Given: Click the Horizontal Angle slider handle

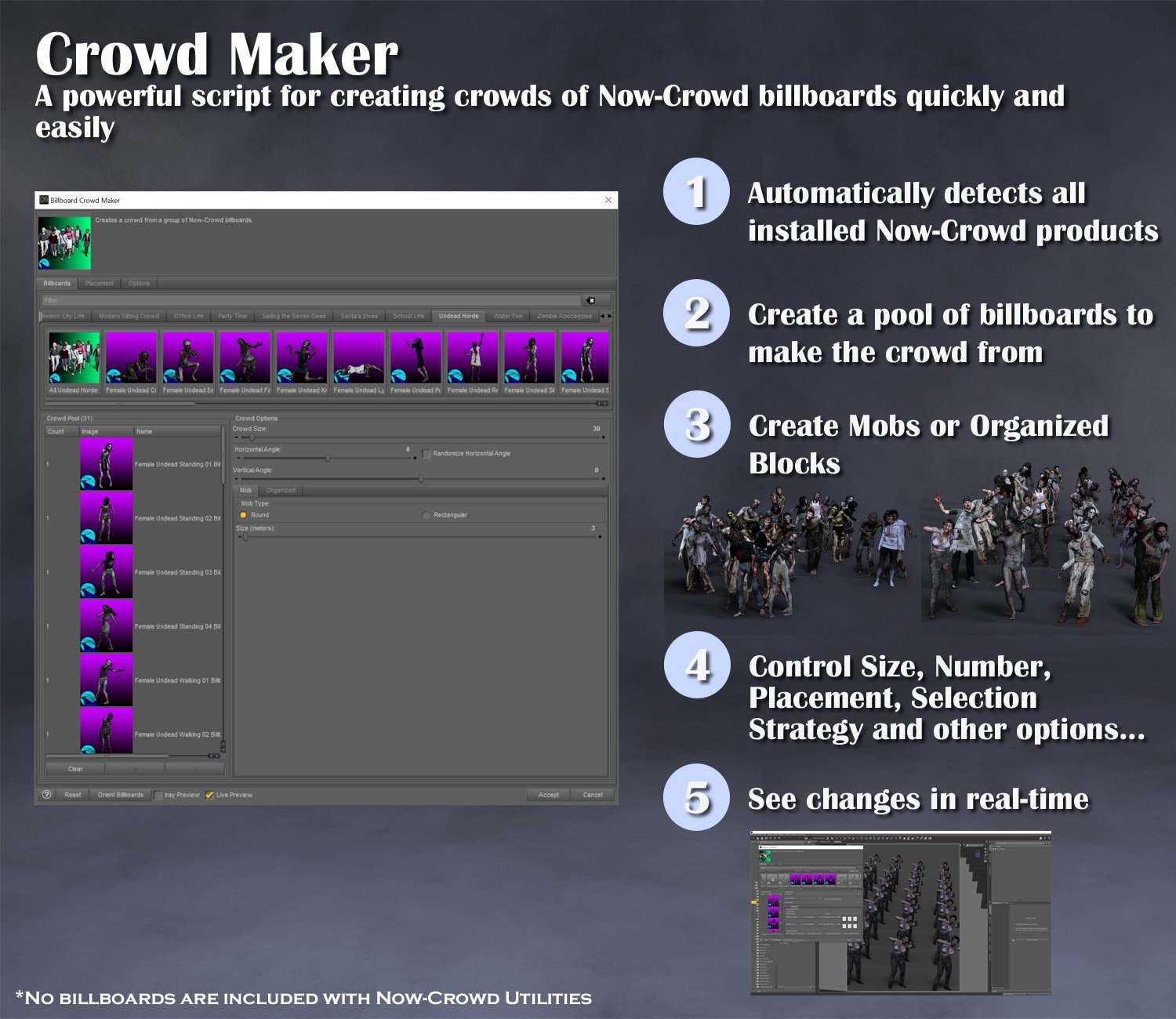Looking at the screenshot, I should point(328,458).
